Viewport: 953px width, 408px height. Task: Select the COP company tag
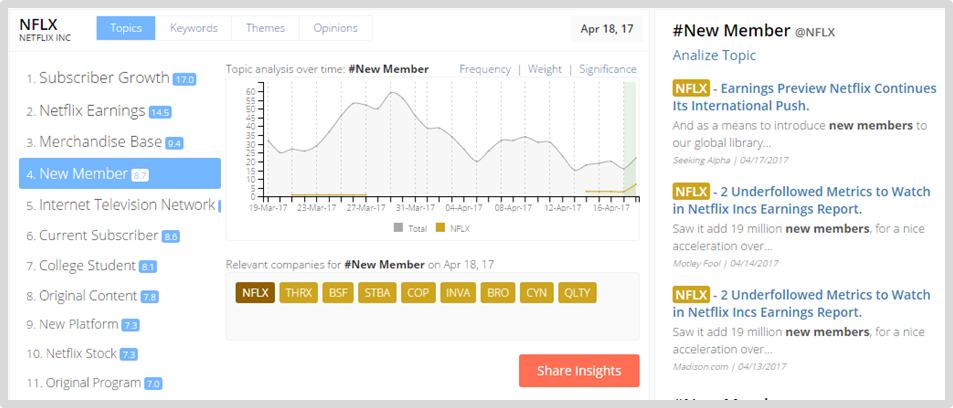point(418,292)
